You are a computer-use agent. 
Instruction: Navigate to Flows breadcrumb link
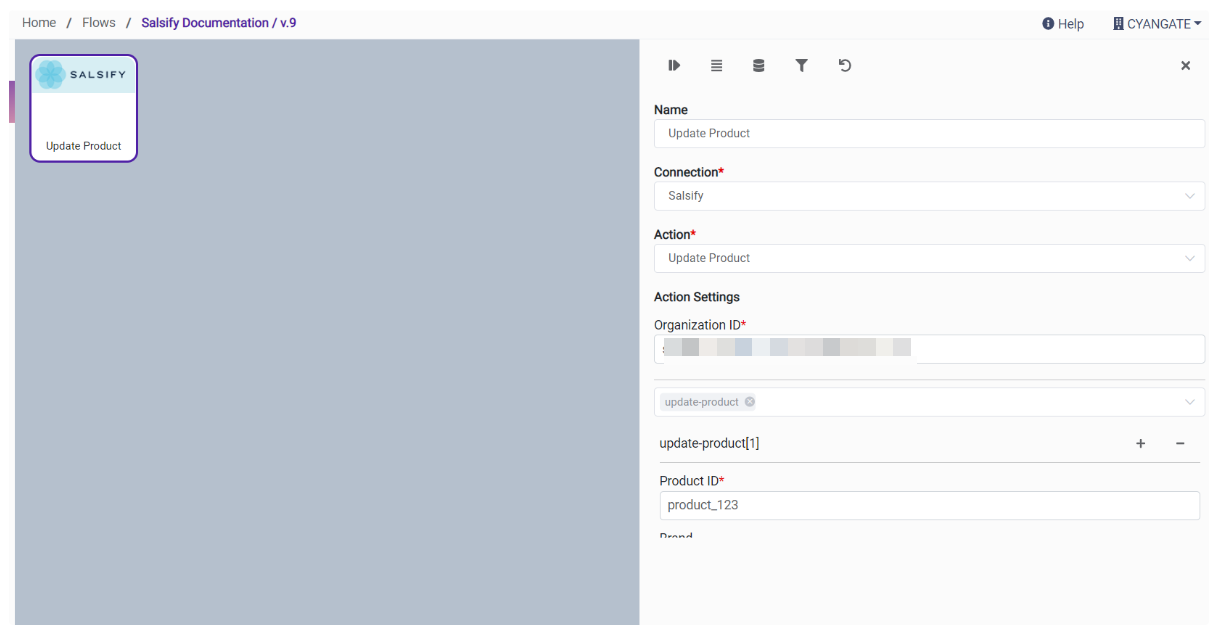99,23
